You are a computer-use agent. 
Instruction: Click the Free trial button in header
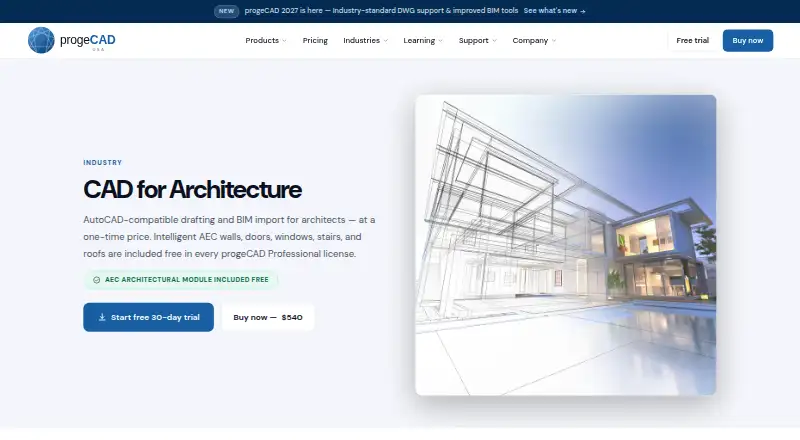click(x=692, y=40)
